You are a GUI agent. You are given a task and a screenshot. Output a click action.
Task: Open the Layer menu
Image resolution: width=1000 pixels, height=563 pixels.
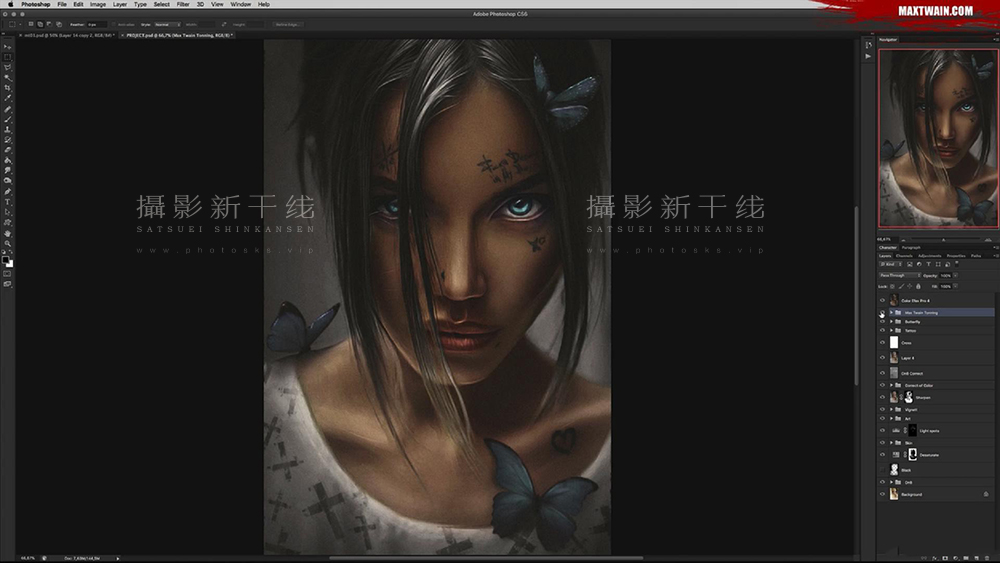click(120, 4)
